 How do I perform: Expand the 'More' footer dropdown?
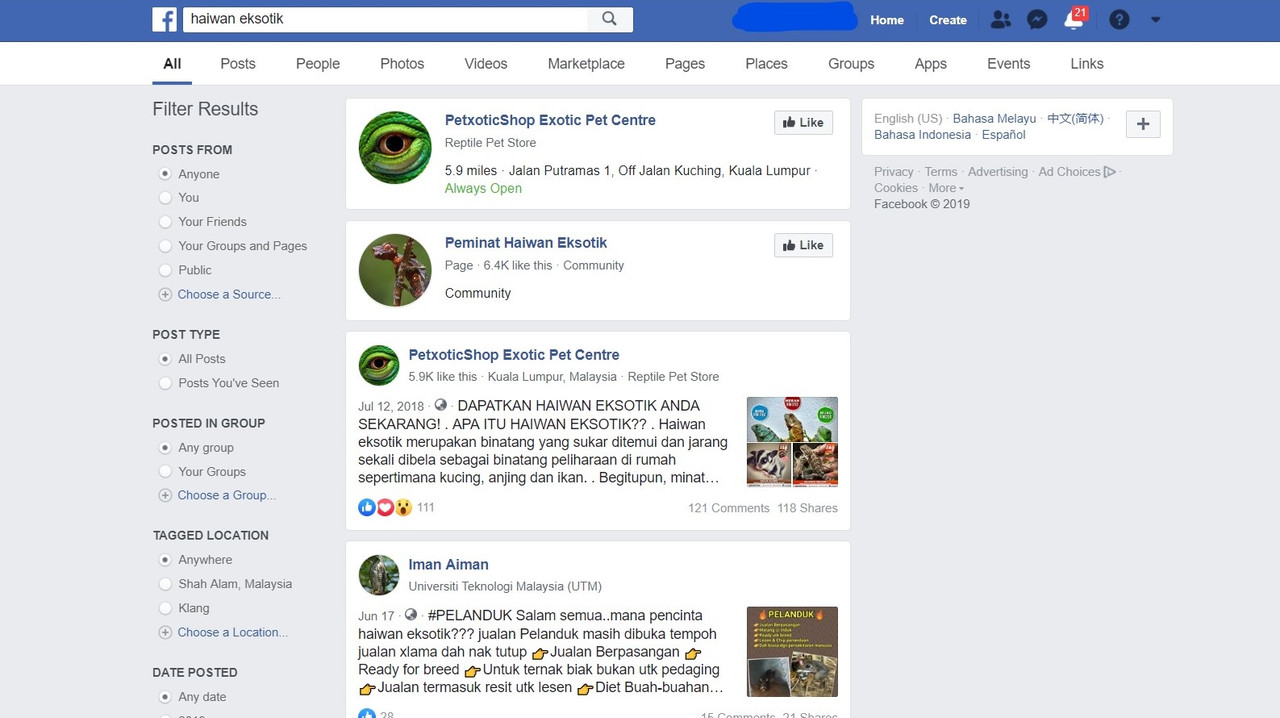(x=946, y=188)
